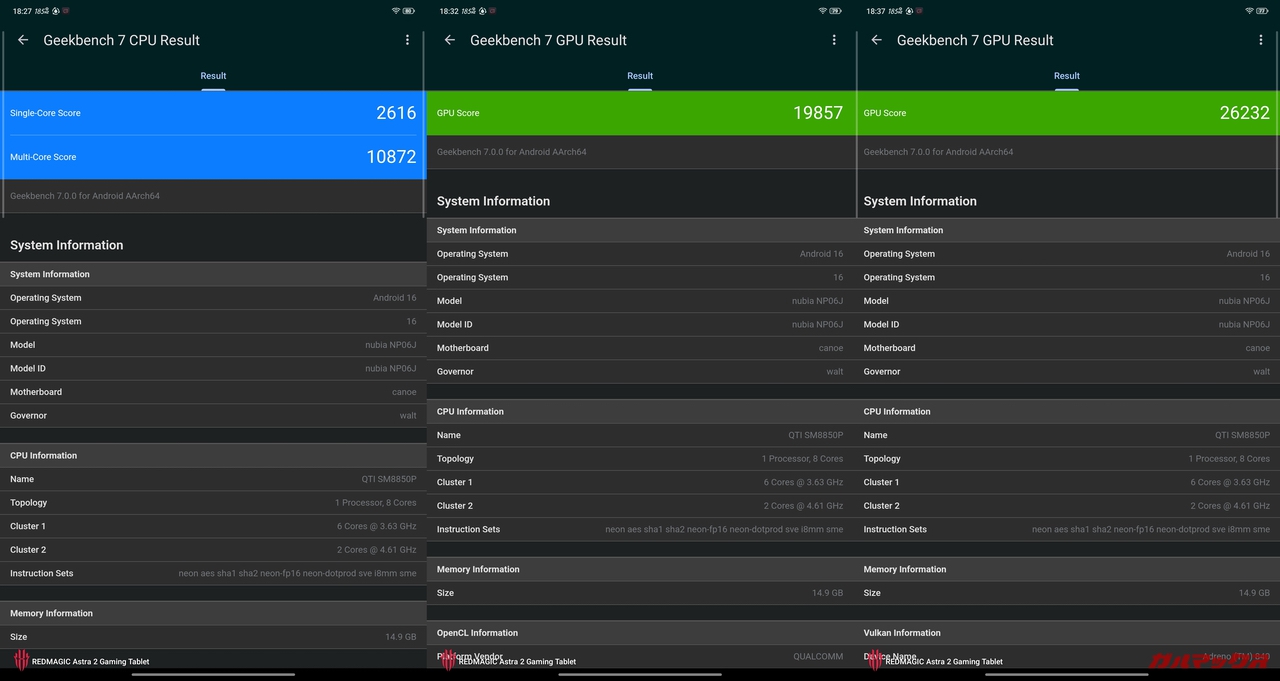Select the Result tab on the CPU screen
Viewport: 1280px width, 681px height.
coord(213,76)
